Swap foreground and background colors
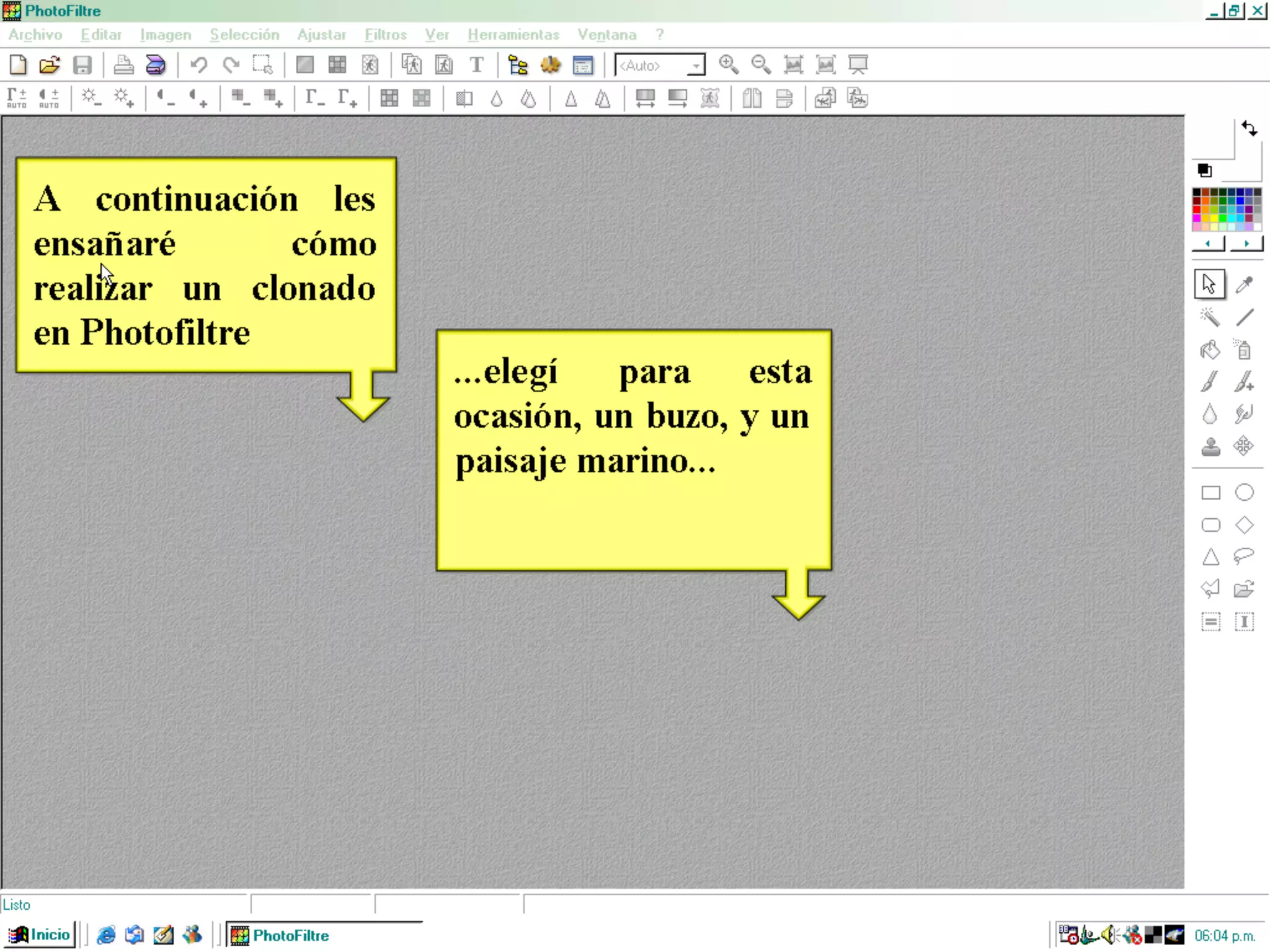Screen dimensions: 1270x952 pyautogui.click(x=1250, y=129)
